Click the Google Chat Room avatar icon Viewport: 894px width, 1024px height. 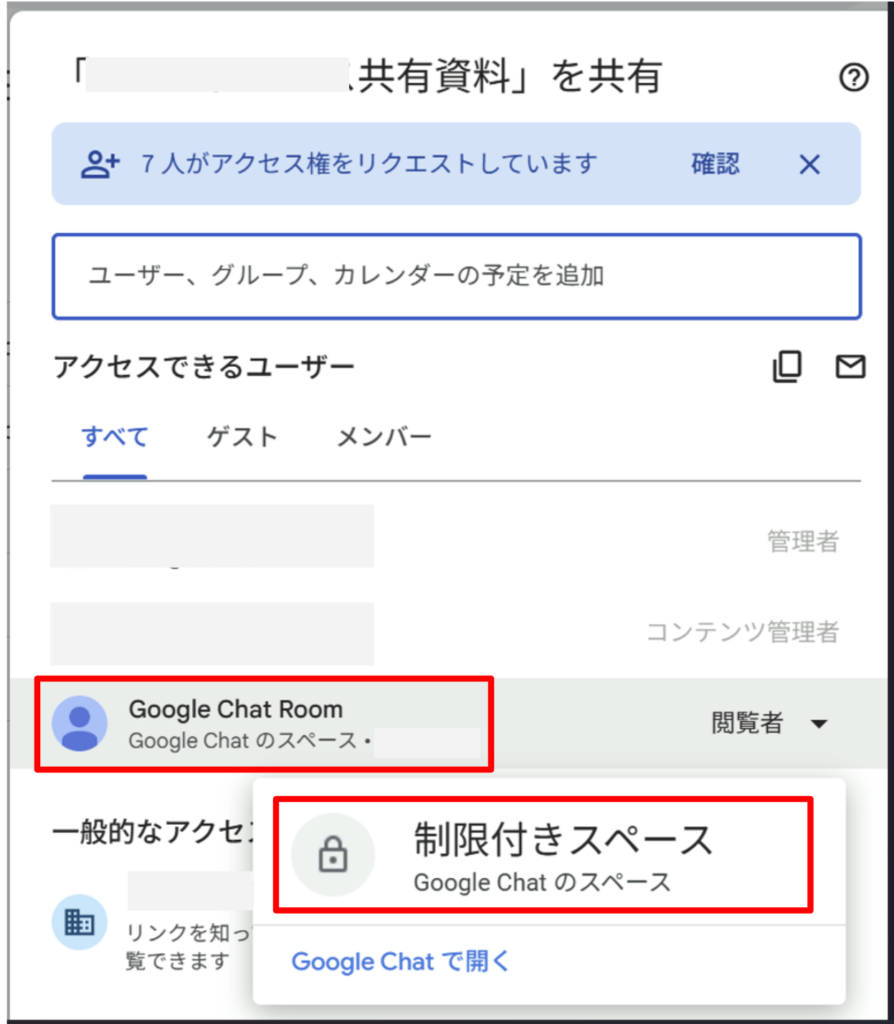click(80, 723)
